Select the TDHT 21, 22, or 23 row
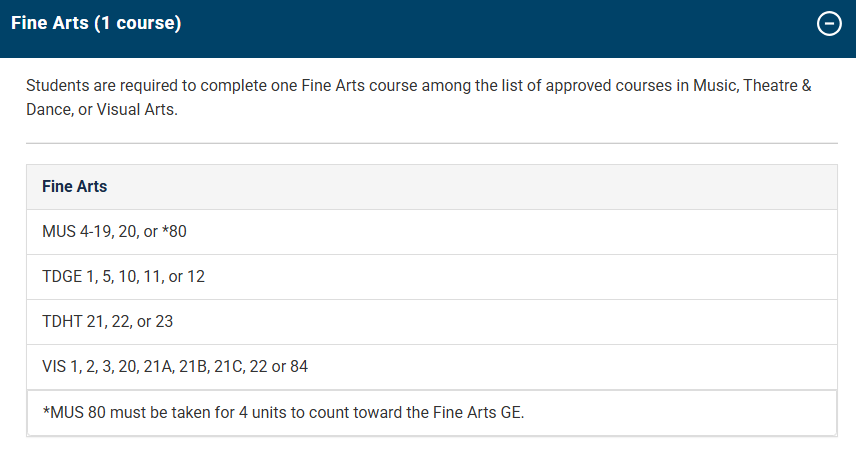Image resolution: width=856 pixels, height=456 pixels. [109, 322]
